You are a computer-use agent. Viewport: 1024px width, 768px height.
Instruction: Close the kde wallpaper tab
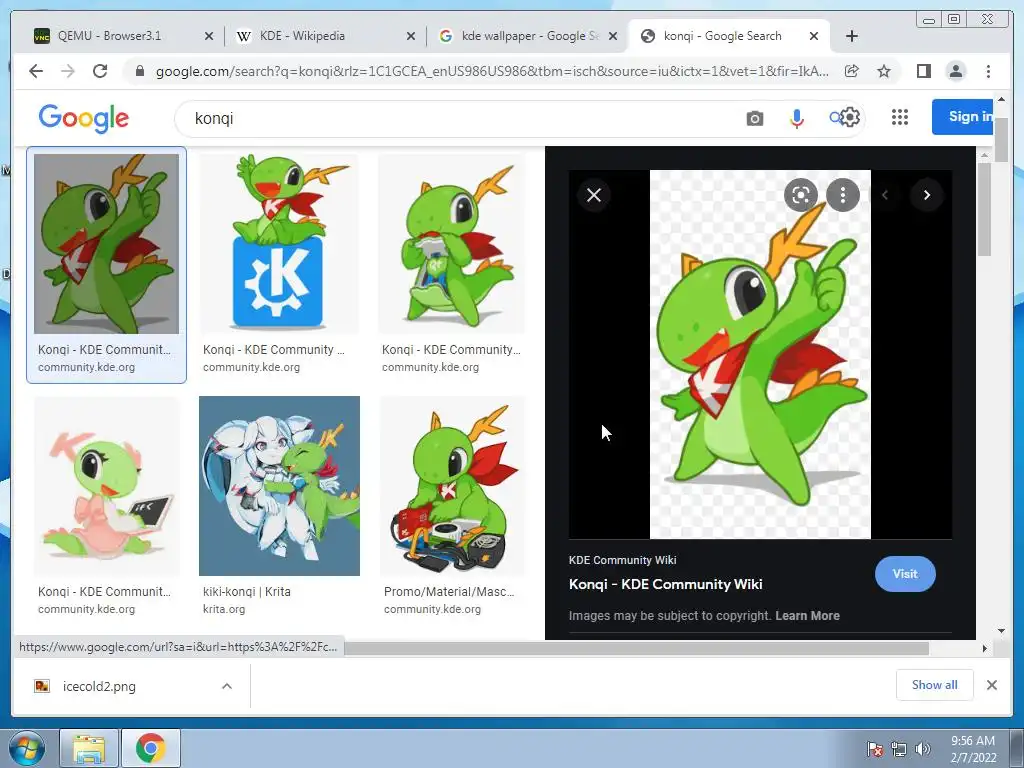[613, 36]
